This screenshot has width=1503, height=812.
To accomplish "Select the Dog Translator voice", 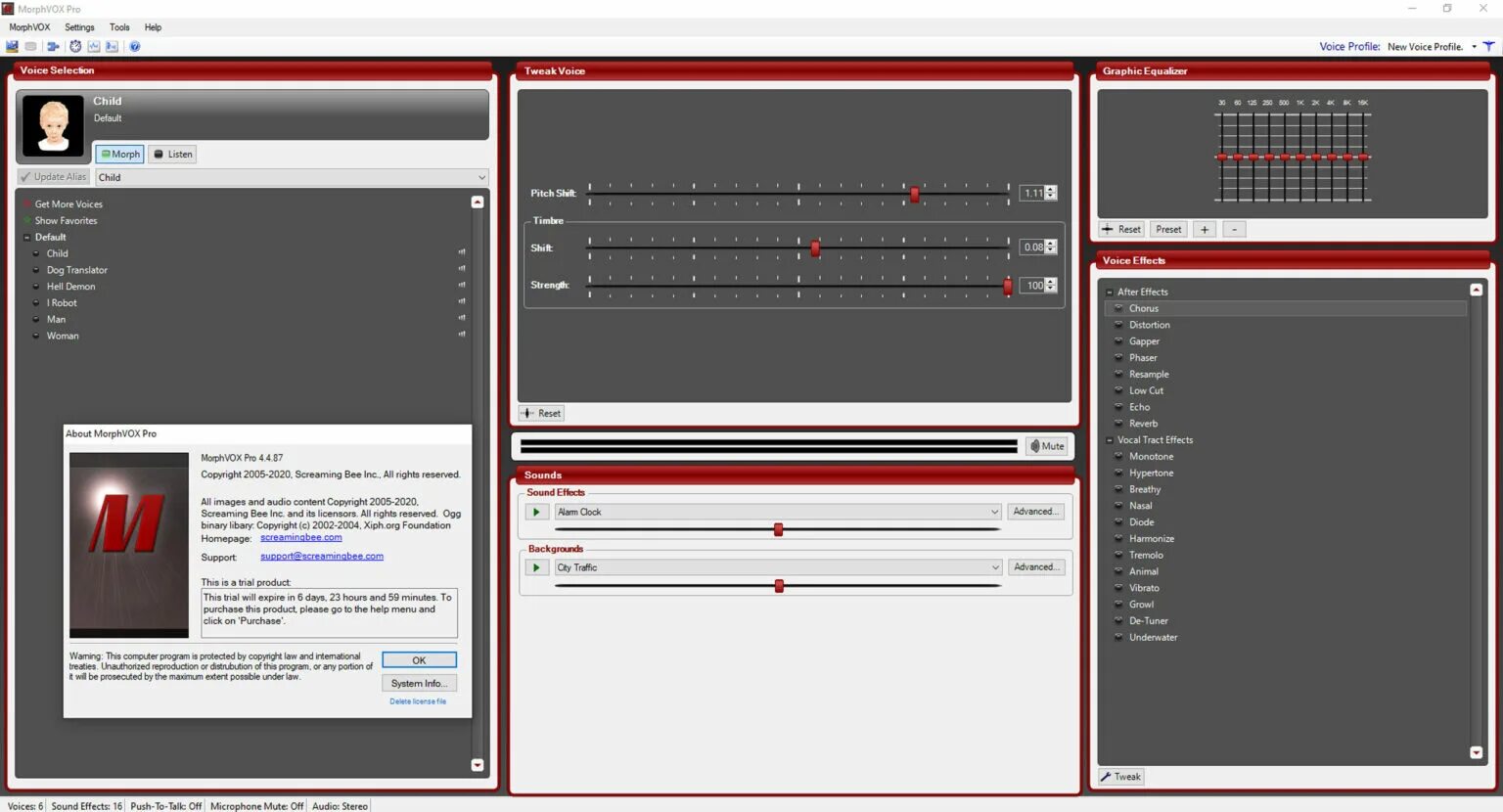I will click(x=76, y=270).
